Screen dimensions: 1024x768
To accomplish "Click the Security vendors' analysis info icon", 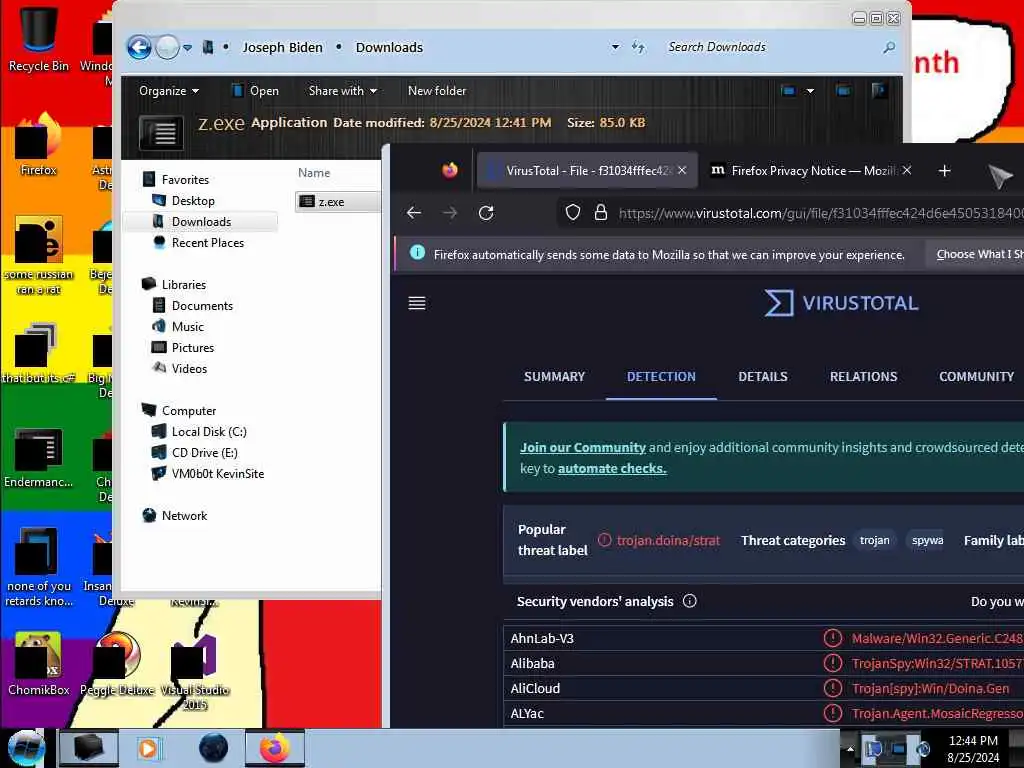I will (x=690, y=601).
